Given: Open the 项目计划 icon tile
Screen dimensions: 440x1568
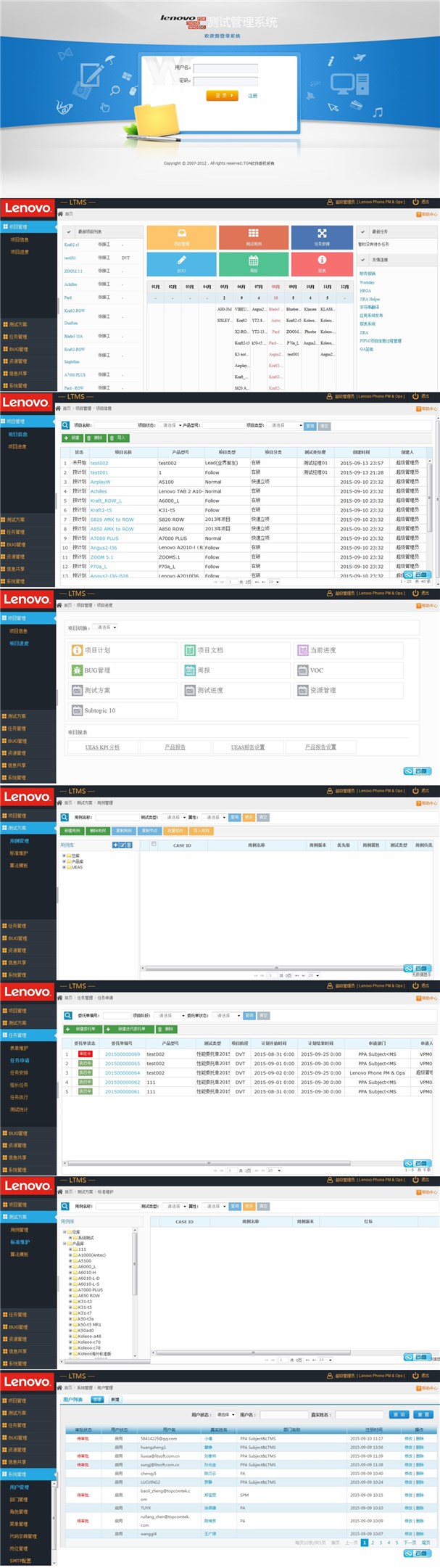Looking at the screenshot, I should (x=123, y=650).
